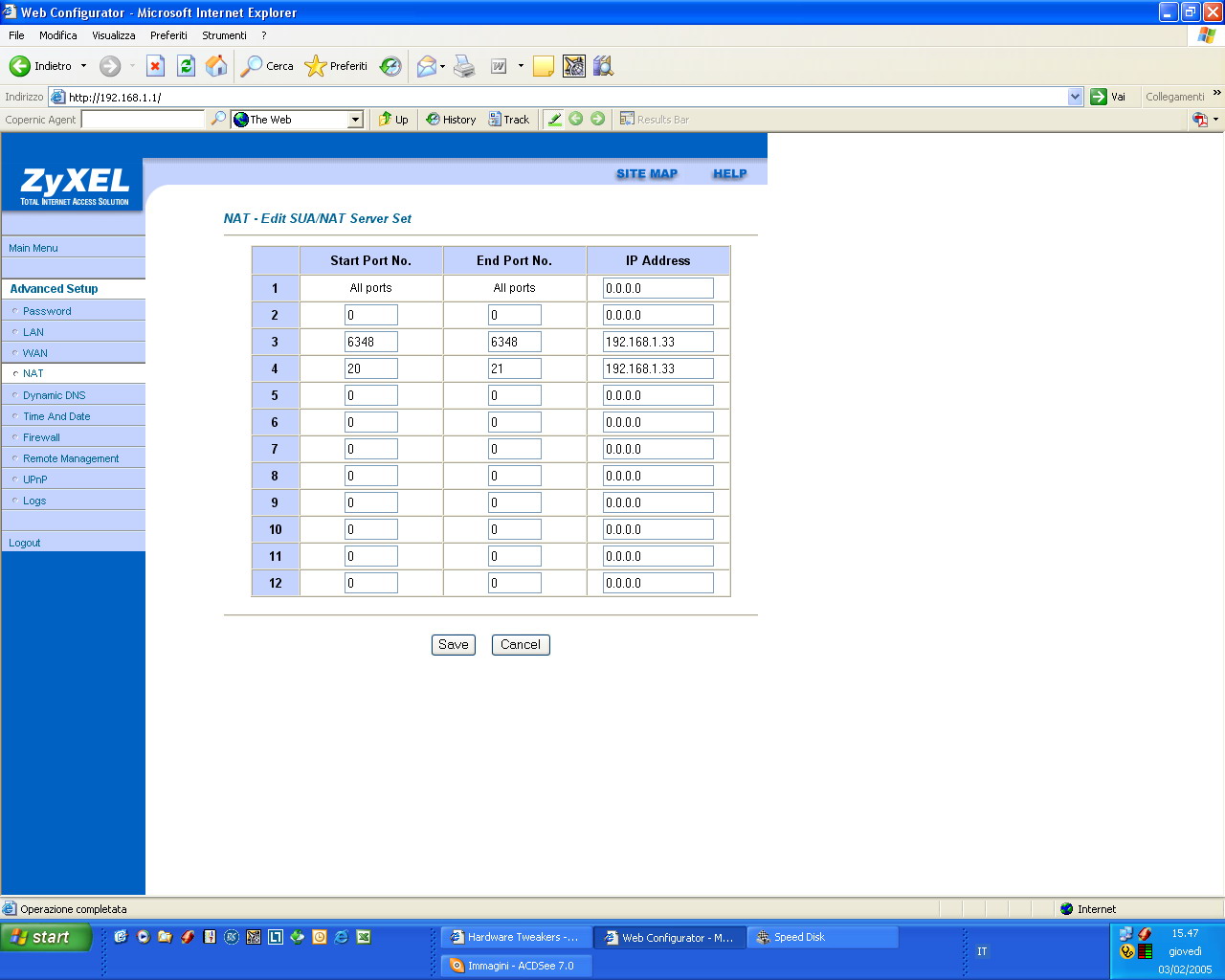Open the UPnP page
This screenshot has width=1225, height=980.
point(35,479)
